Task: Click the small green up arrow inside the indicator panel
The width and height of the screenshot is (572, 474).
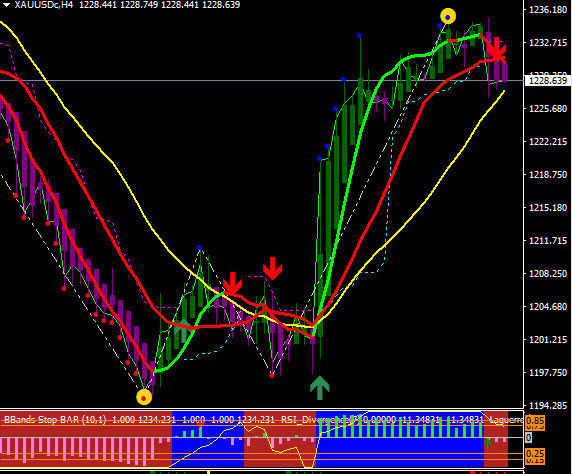Action: pos(488,443)
